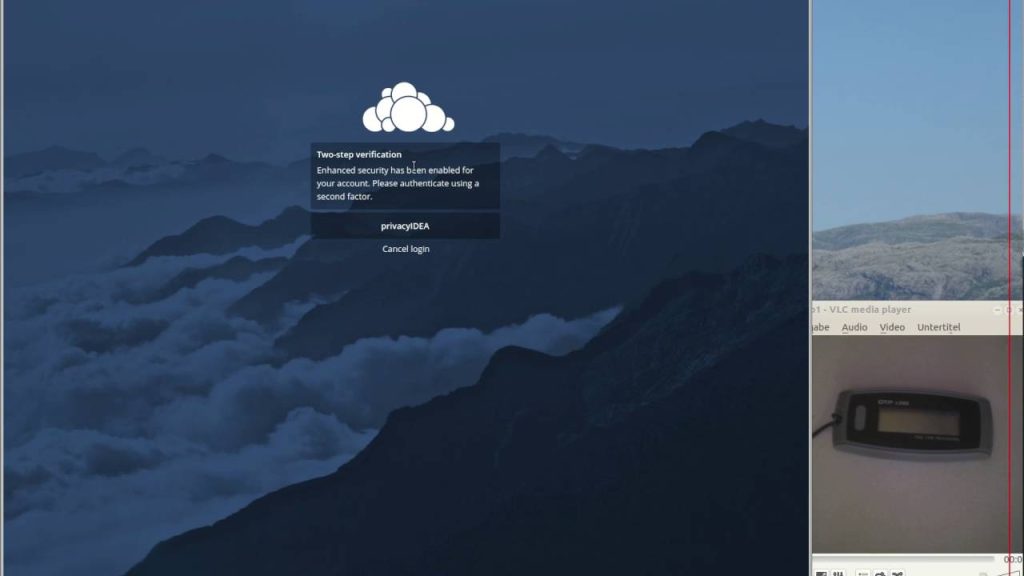
Task: Select privacyIDEA as second factor
Action: click(x=405, y=226)
